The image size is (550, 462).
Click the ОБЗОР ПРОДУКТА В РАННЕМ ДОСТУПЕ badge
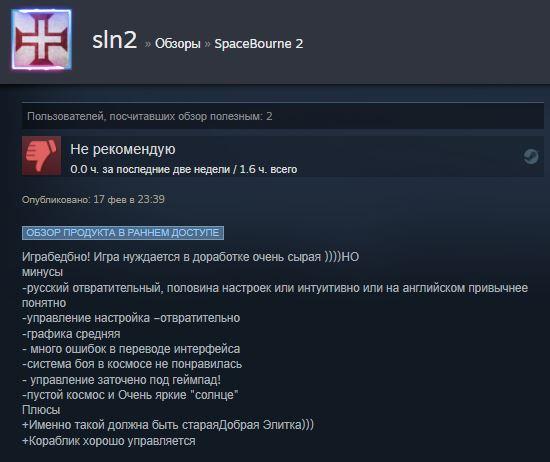(123, 233)
